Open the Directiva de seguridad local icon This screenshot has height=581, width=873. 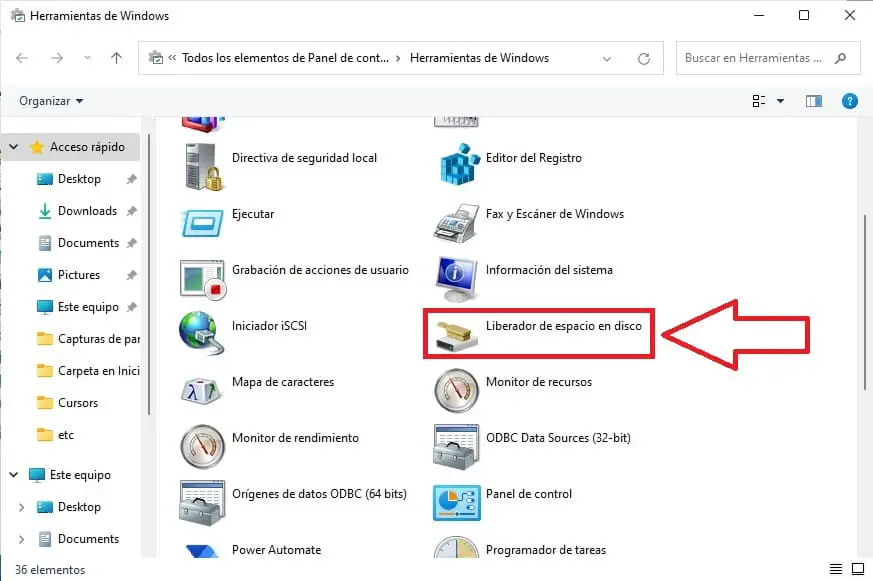point(203,166)
